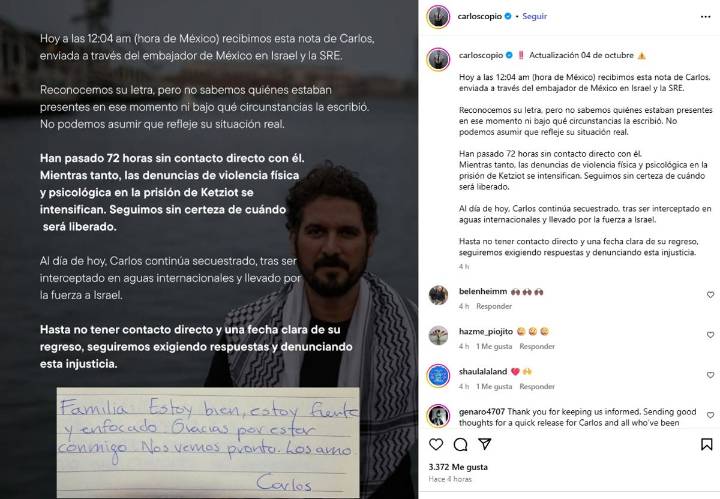This screenshot has width=720, height=499.
Task: Like hazme_piojito's comment
Action: tap(710, 335)
